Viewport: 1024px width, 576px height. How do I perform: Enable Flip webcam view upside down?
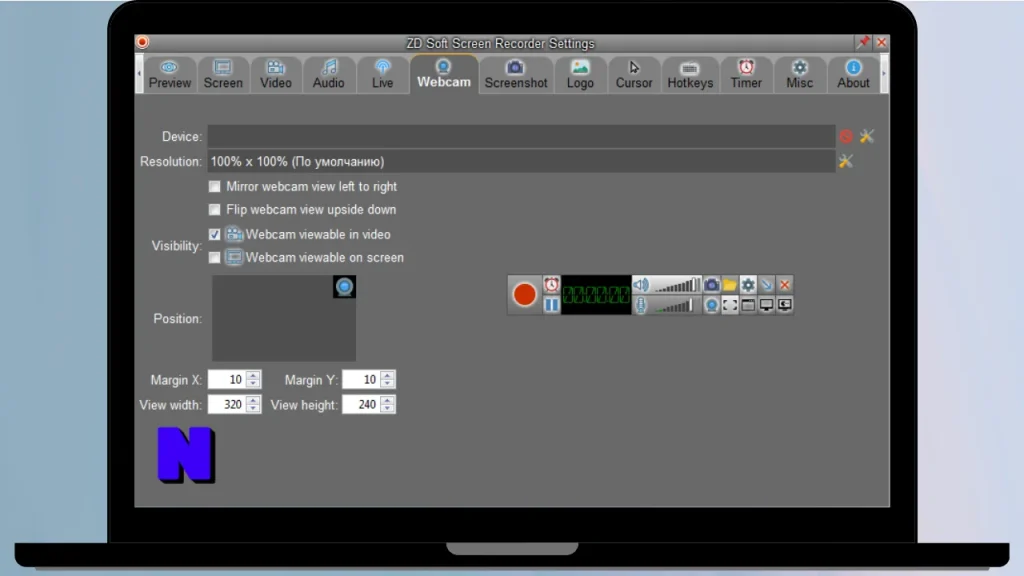(214, 210)
